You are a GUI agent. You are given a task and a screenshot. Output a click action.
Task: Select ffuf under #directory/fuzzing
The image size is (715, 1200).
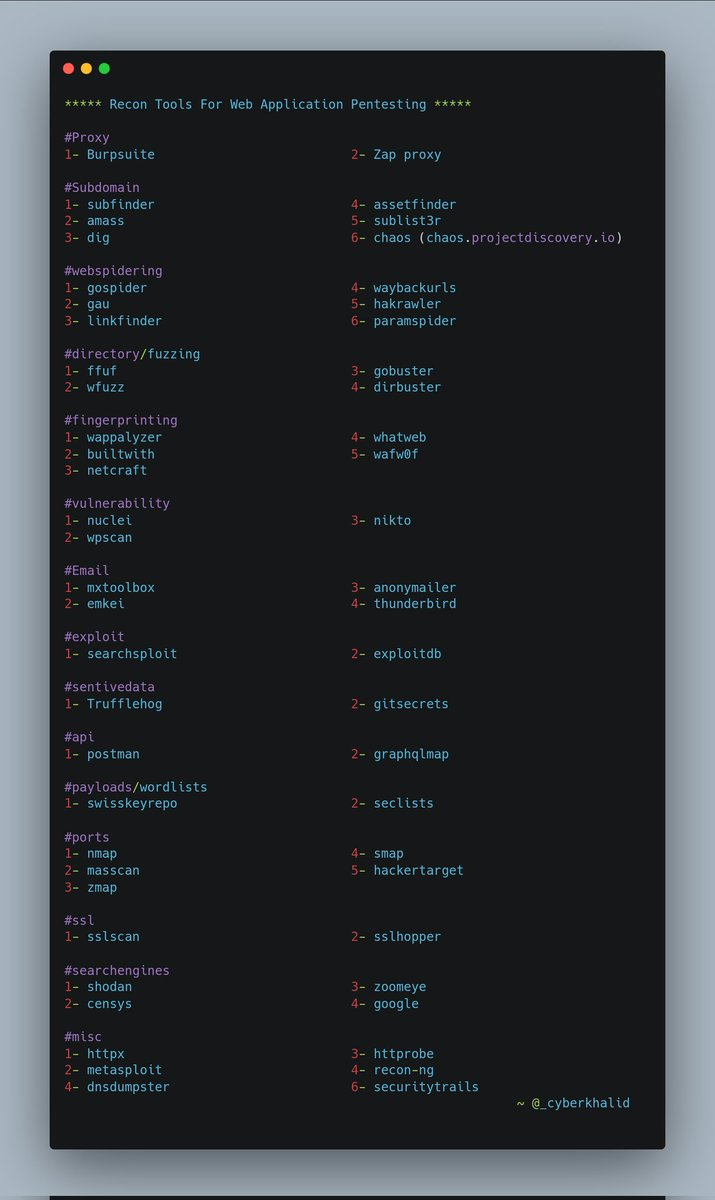(x=102, y=370)
